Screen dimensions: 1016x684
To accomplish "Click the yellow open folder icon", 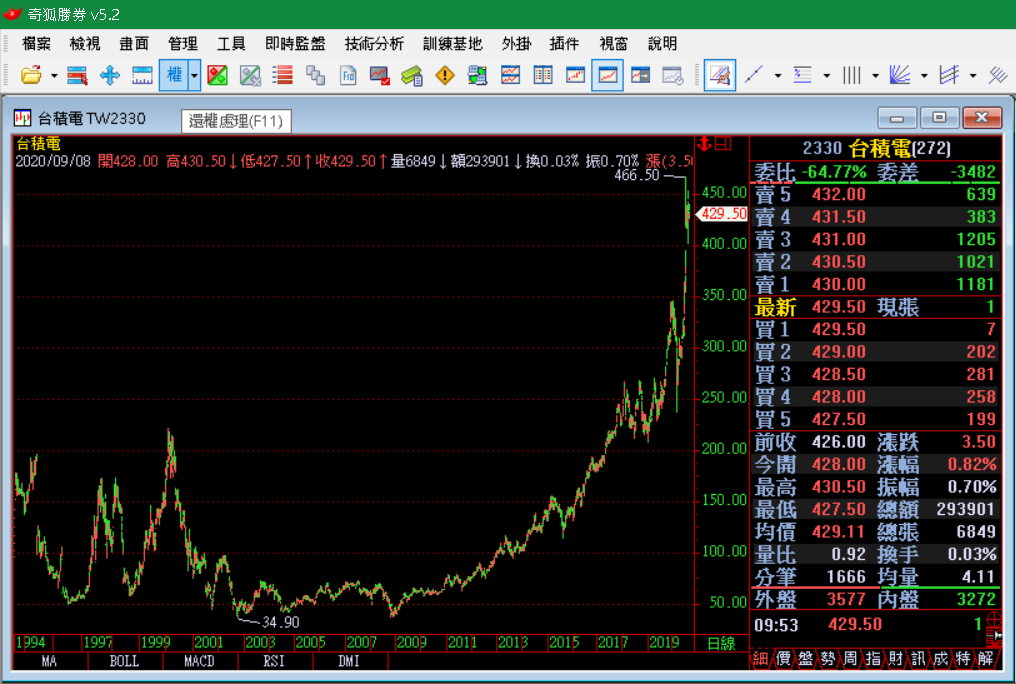I will tap(30, 75).
